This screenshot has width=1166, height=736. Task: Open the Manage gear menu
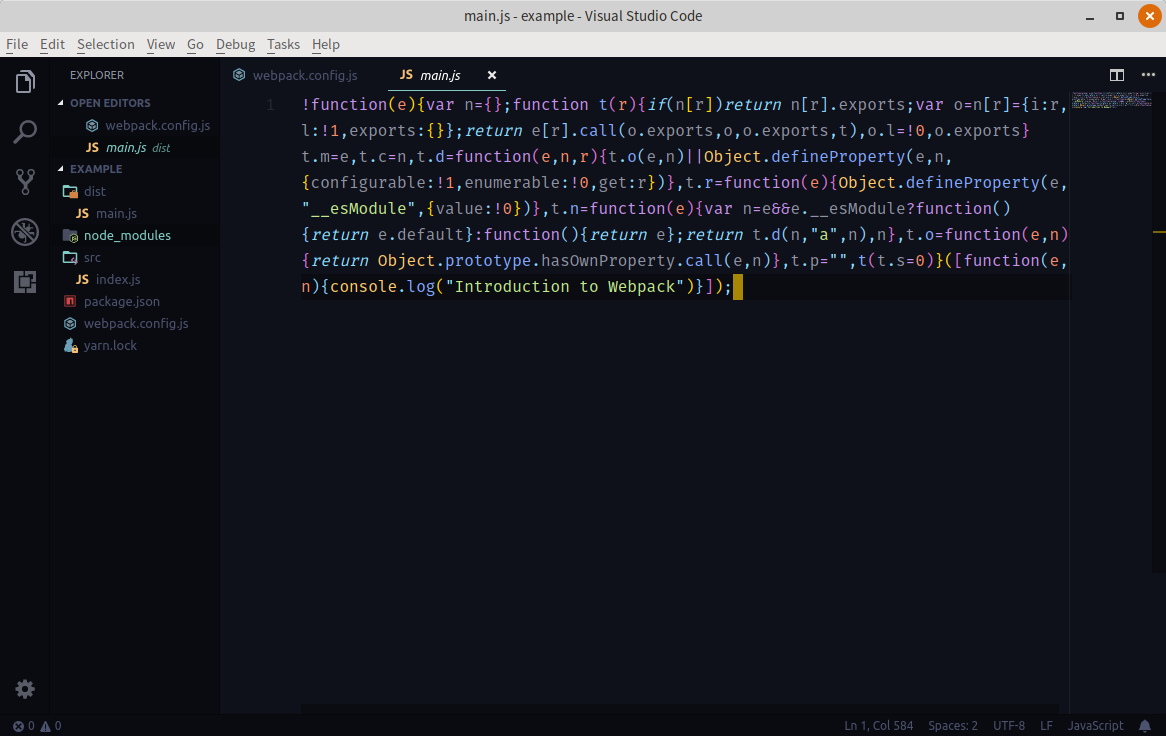[x=25, y=689]
